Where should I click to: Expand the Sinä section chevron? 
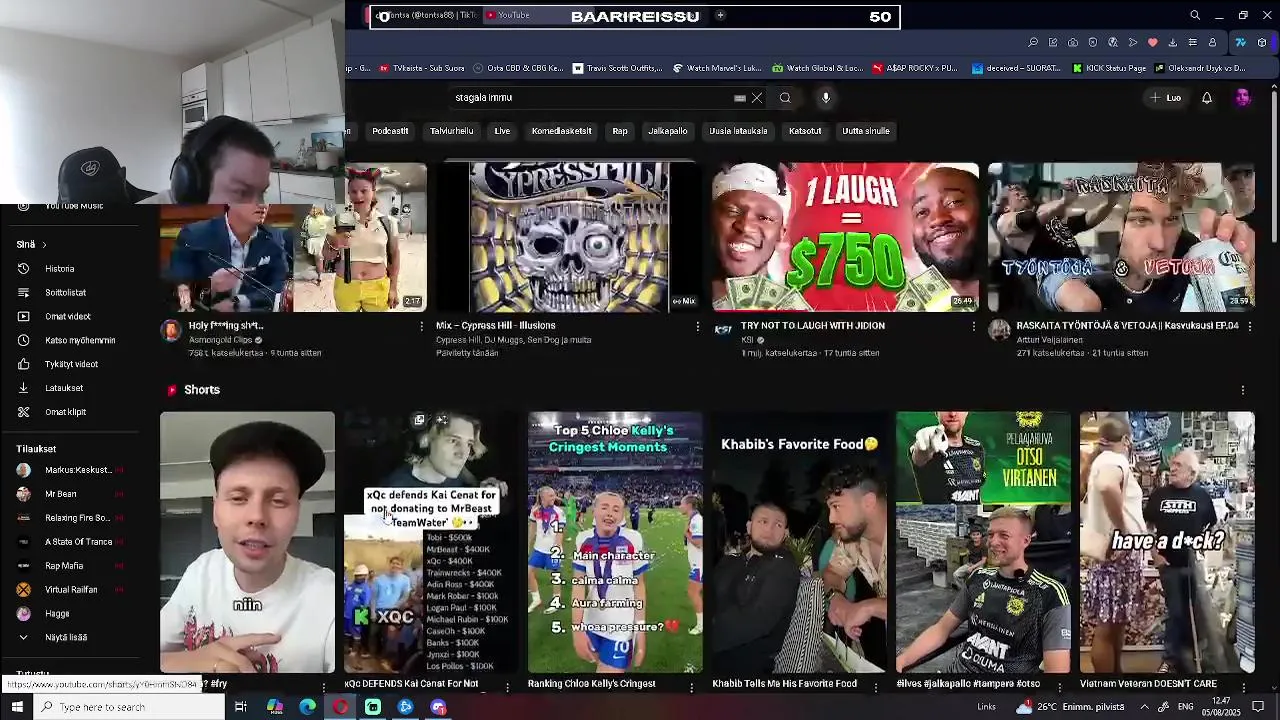pyautogui.click(x=44, y=245)
